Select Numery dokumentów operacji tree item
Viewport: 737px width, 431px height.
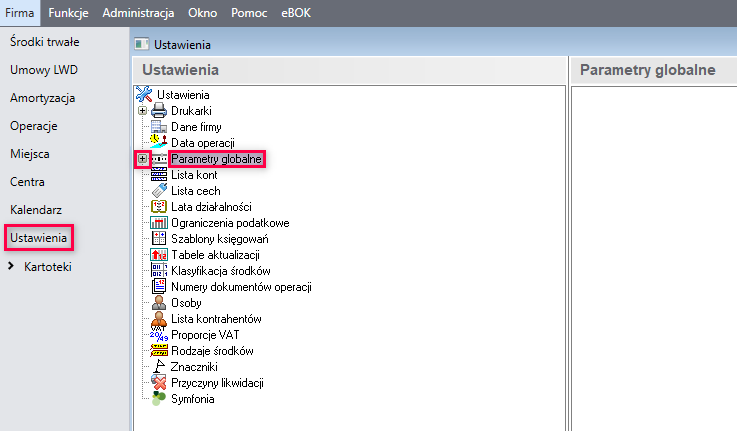click(x=241, y=287)
